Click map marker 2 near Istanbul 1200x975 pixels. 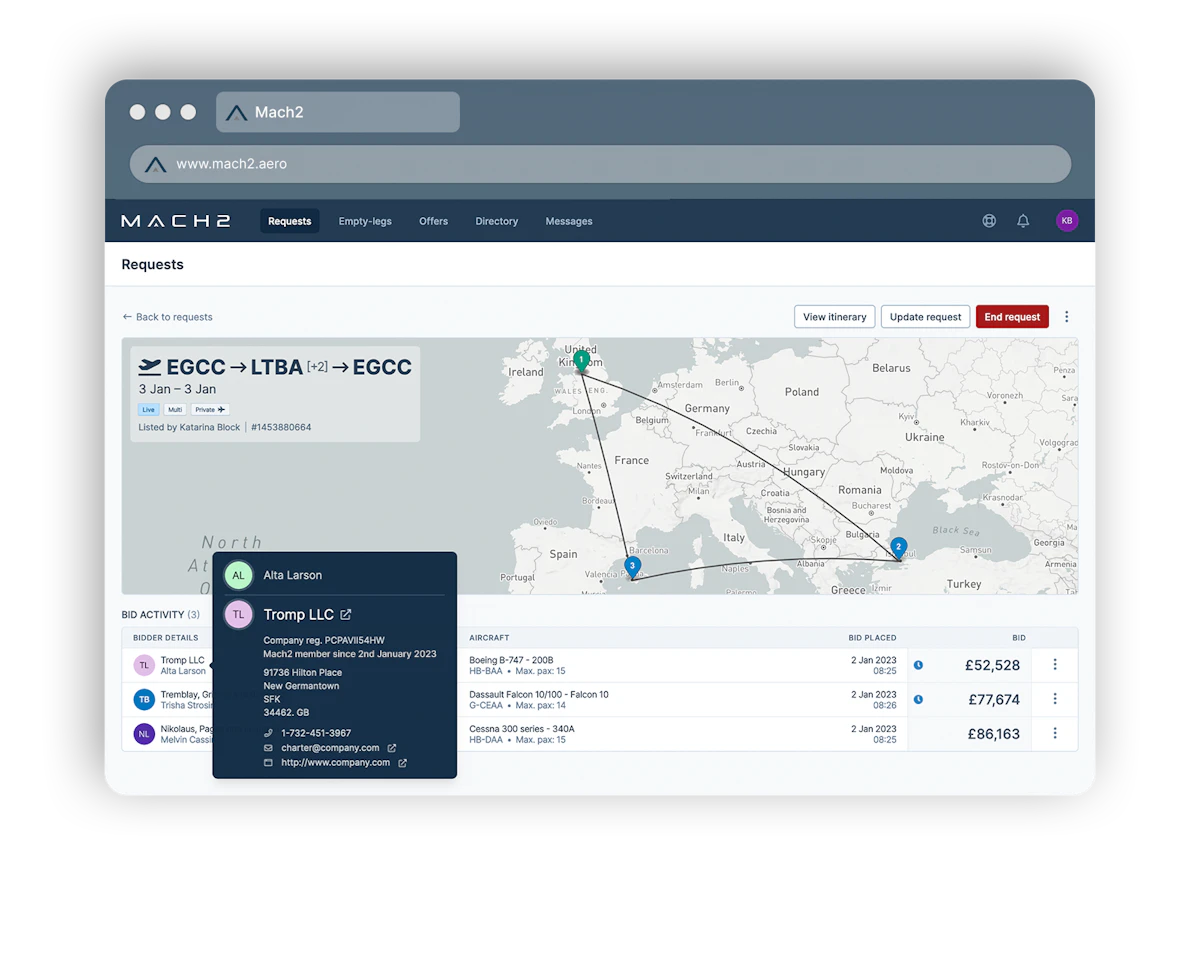pyautogui.click(x=899, y=548)
